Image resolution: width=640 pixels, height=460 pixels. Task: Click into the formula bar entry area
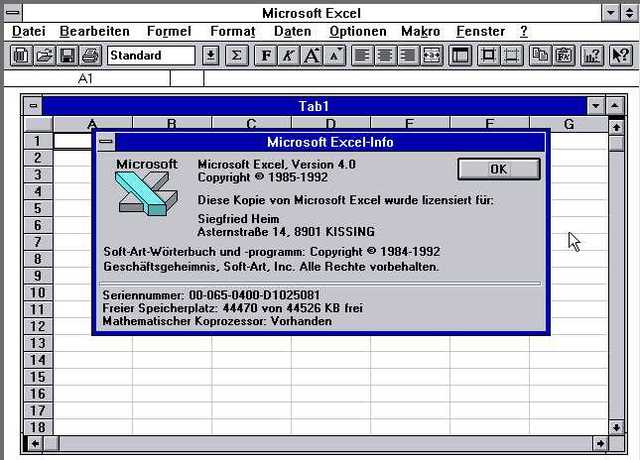tap(420, 78)
